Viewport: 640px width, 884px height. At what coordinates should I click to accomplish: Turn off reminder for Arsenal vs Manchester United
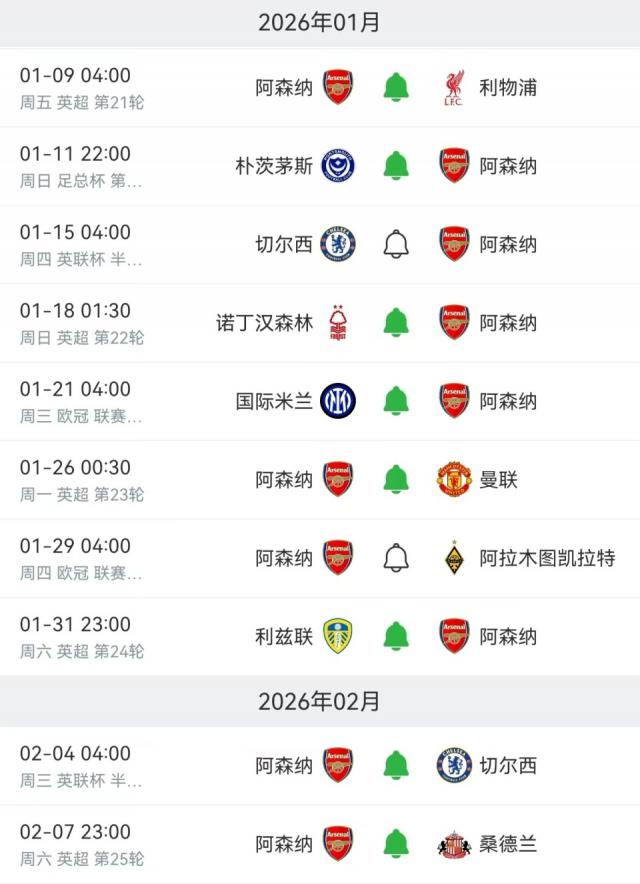point(396,479)
